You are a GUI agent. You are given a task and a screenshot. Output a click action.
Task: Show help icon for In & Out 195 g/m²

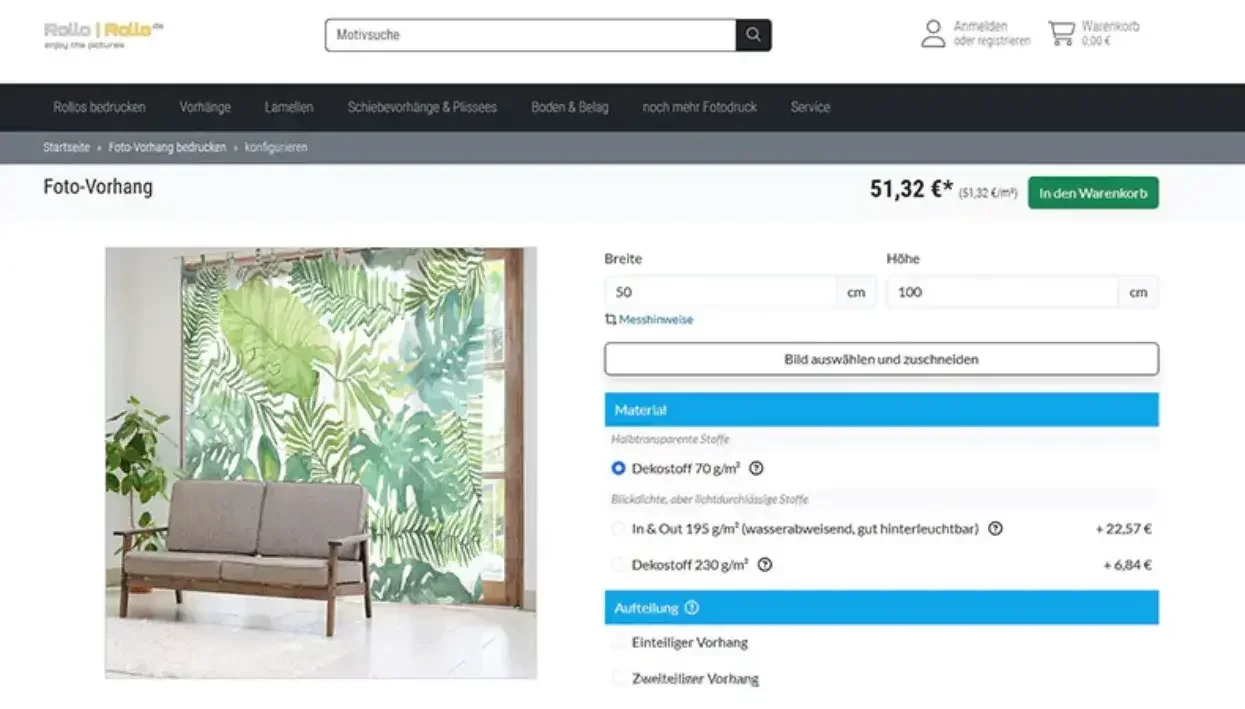click(x=995, y=529)
